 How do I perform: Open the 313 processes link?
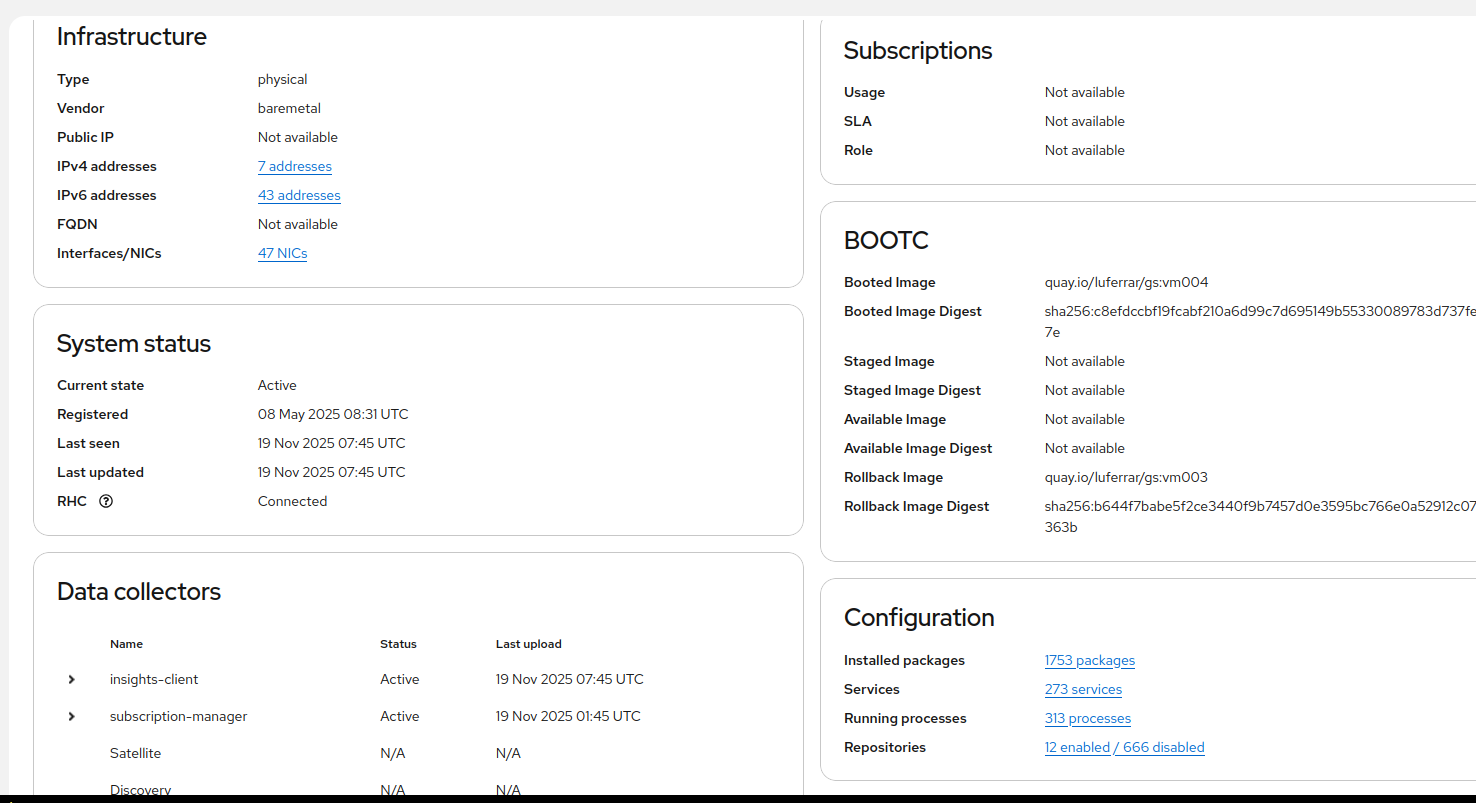1087,718
